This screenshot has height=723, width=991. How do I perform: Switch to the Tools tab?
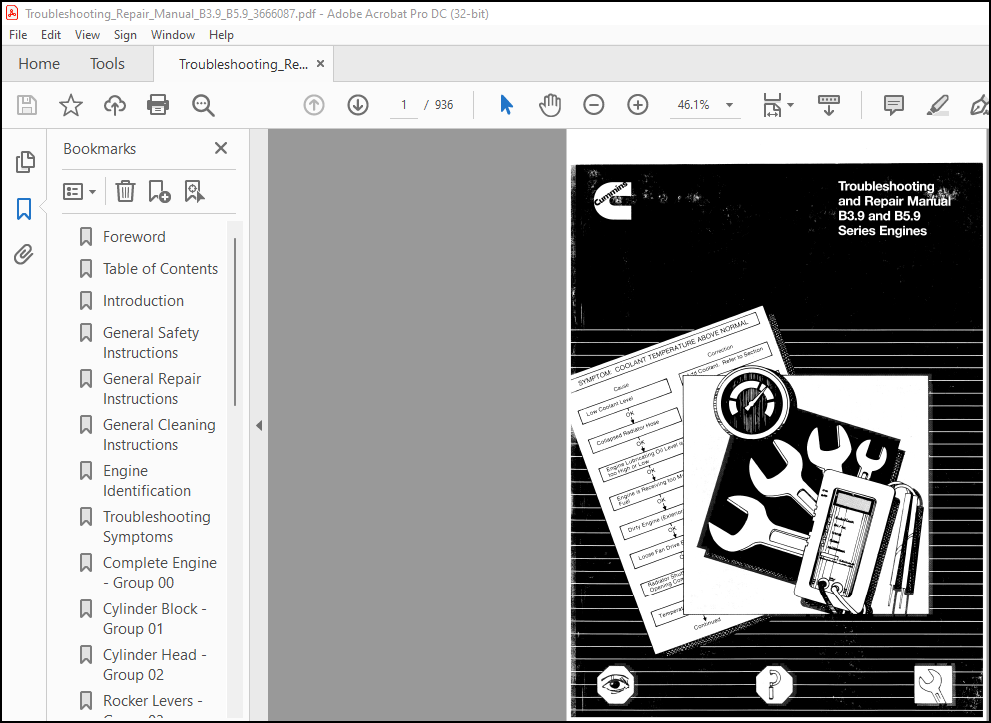click(x=107, y=64)
